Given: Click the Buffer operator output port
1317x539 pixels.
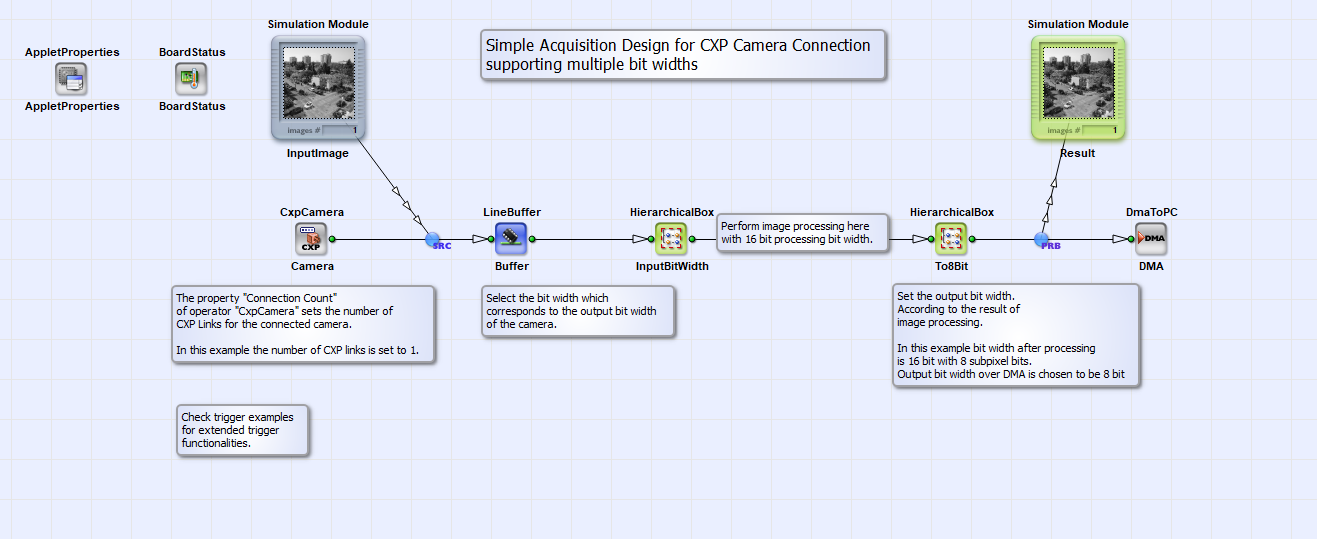Looking at the screenshot, I should (x=532, y=239).
